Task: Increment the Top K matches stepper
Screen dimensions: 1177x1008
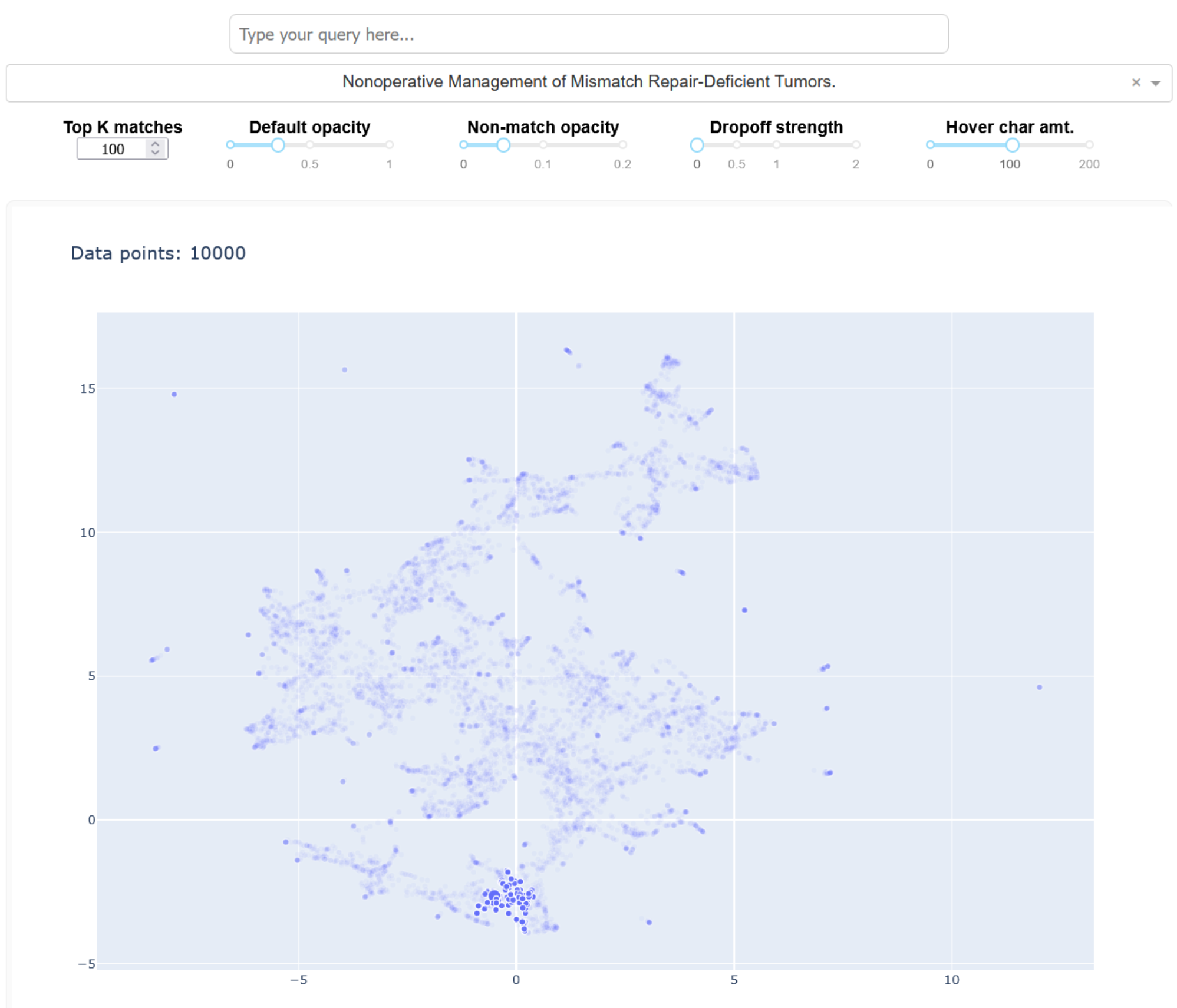Action: point(155,144)
